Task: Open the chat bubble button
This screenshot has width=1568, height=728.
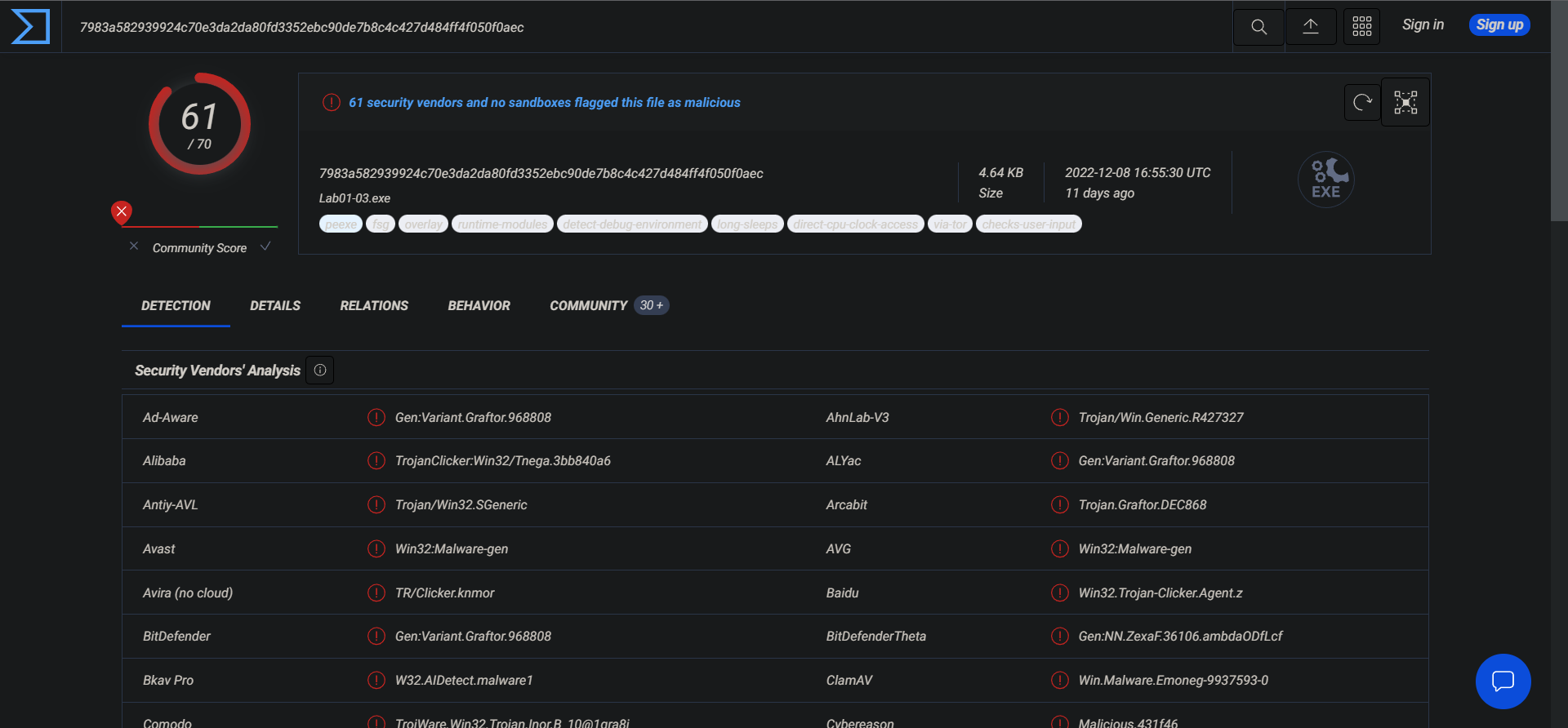Action: [x=1503, y=681]
